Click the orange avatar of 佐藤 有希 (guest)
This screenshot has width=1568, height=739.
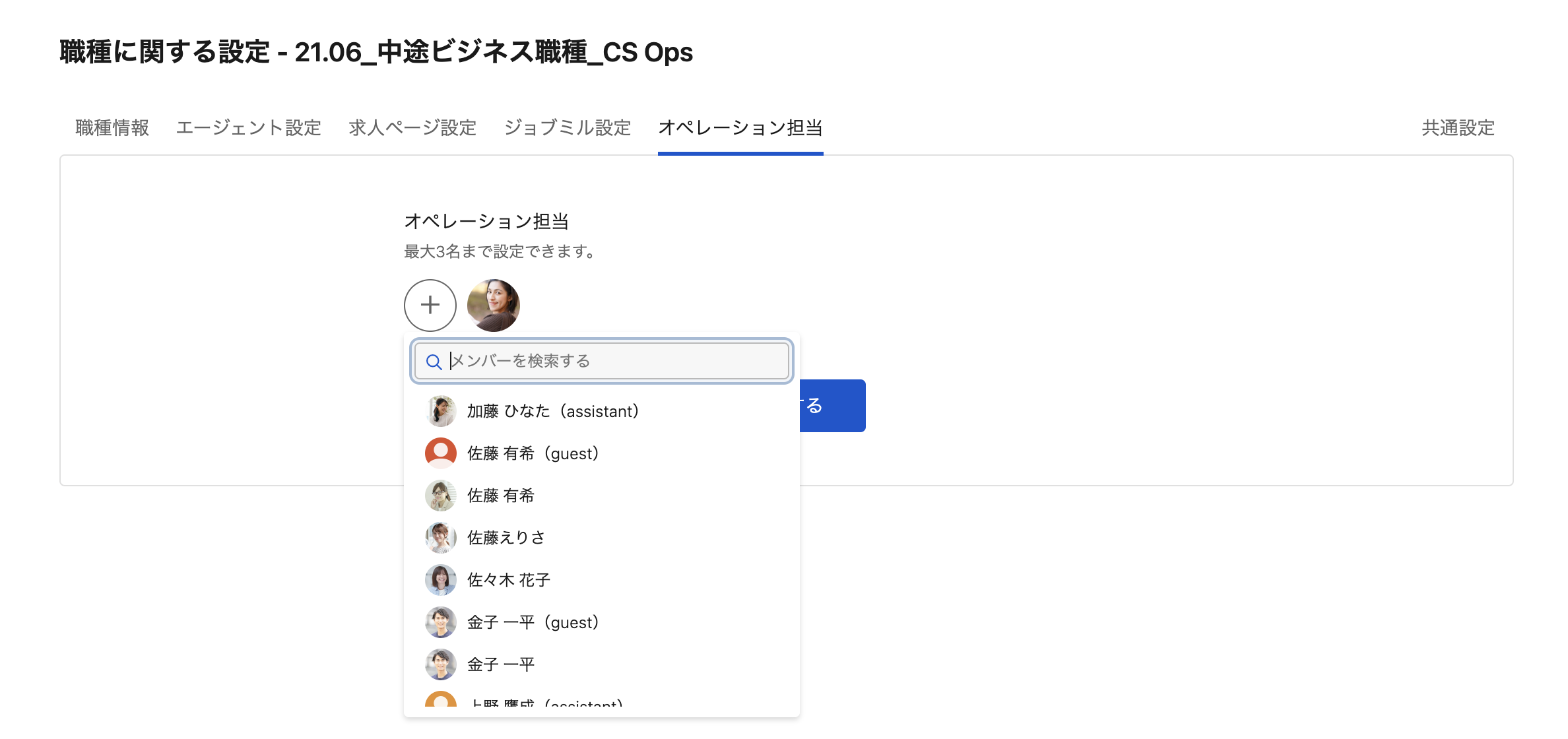tap(441, 453)
